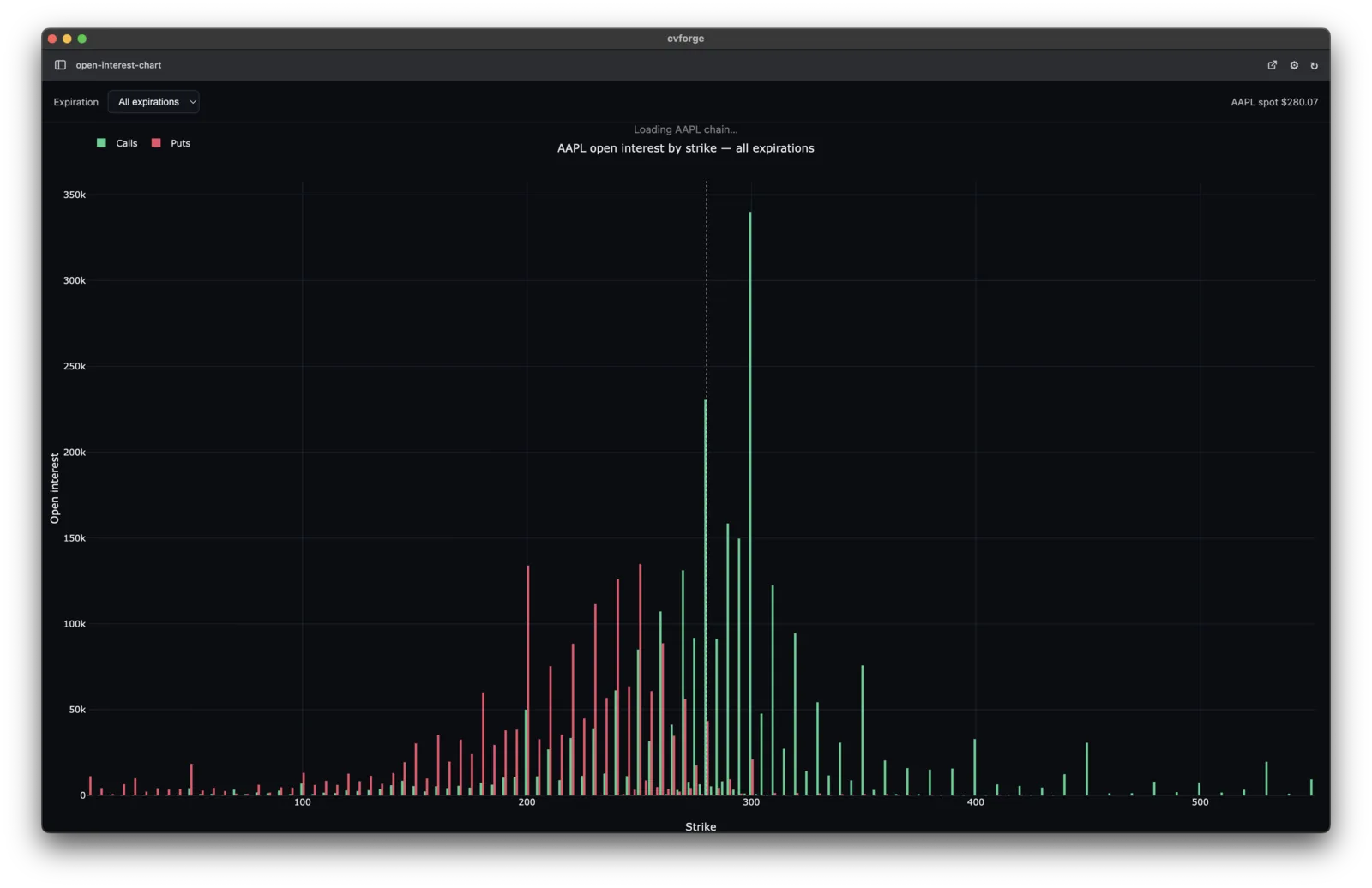Open the All expirations dropdown
This screenshot has width=1372, height=888.
(153, 102)
